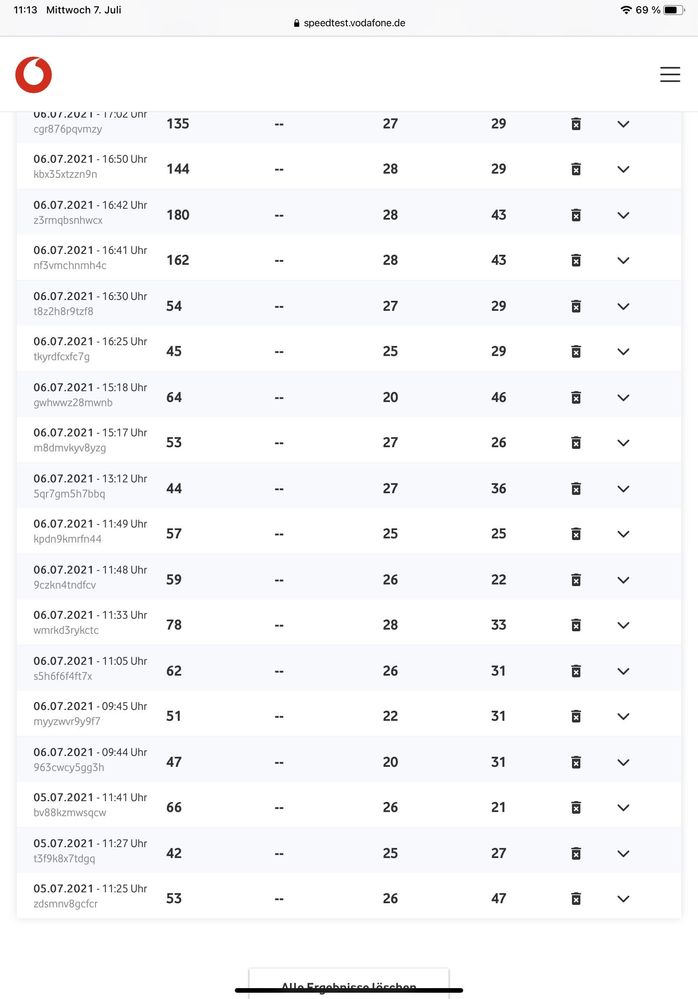
Task: Delete the 05.07.2021 11:25 Uhr result
Action: click(x=576, y=898)
